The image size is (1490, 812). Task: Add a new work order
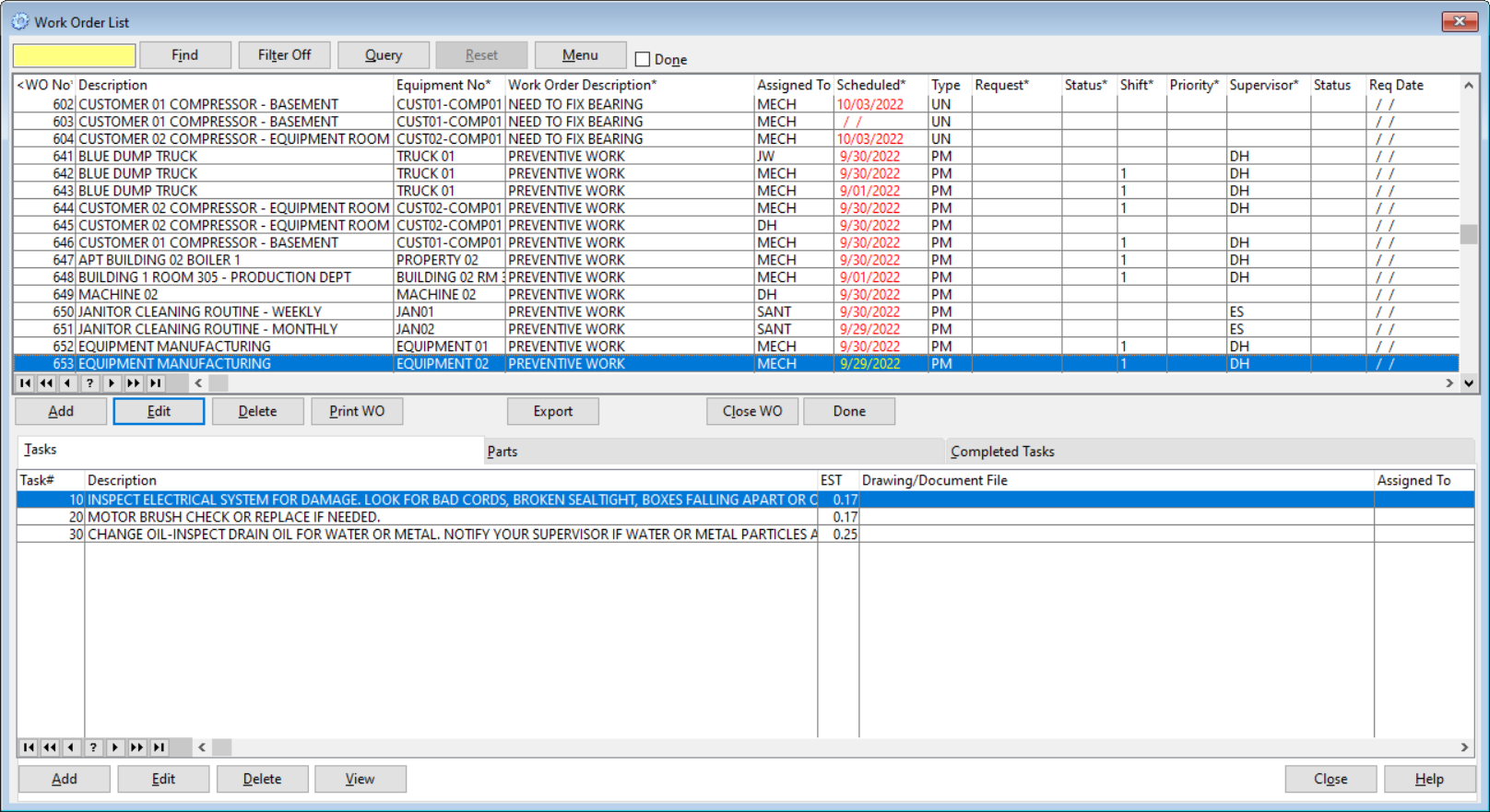click(61, 411)
